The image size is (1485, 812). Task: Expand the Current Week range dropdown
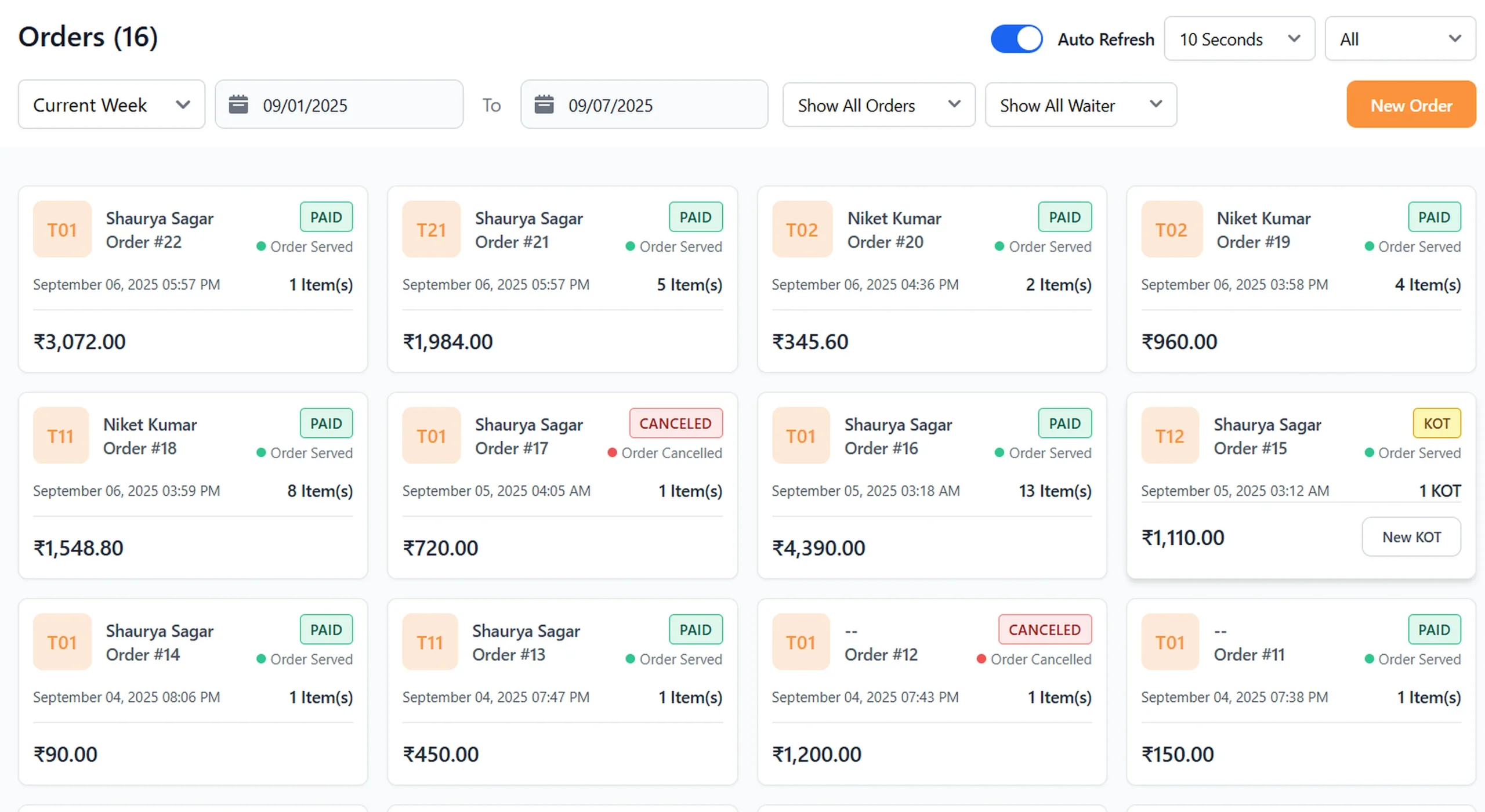[111, 105]
